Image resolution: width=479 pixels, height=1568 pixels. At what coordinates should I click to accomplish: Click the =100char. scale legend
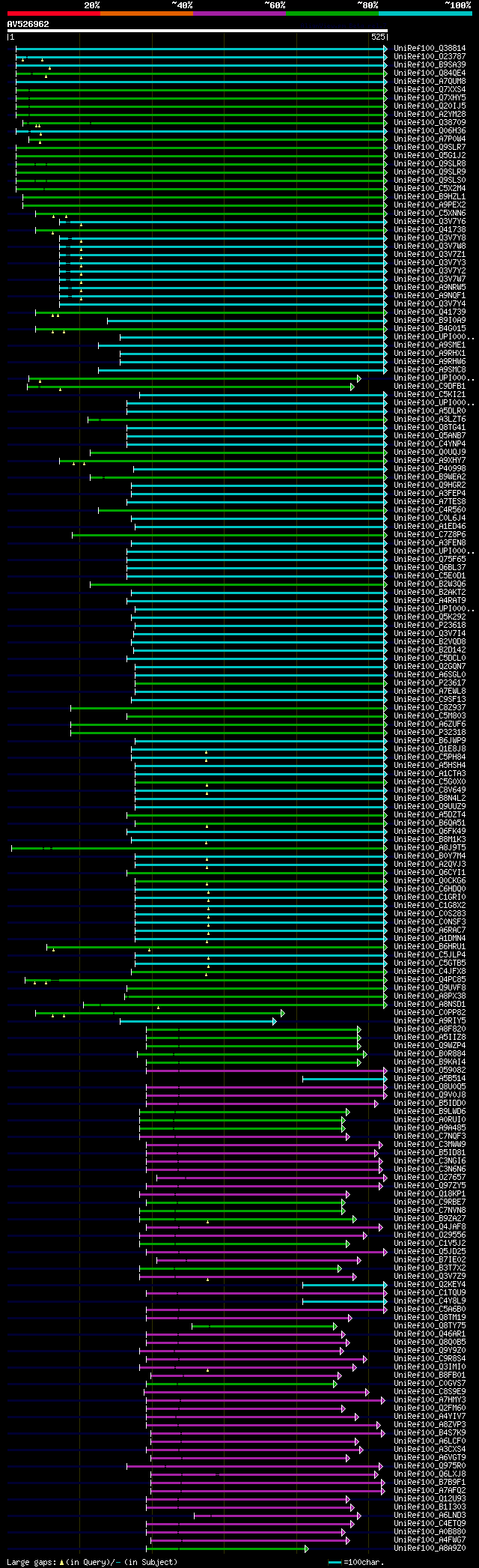356,1563
